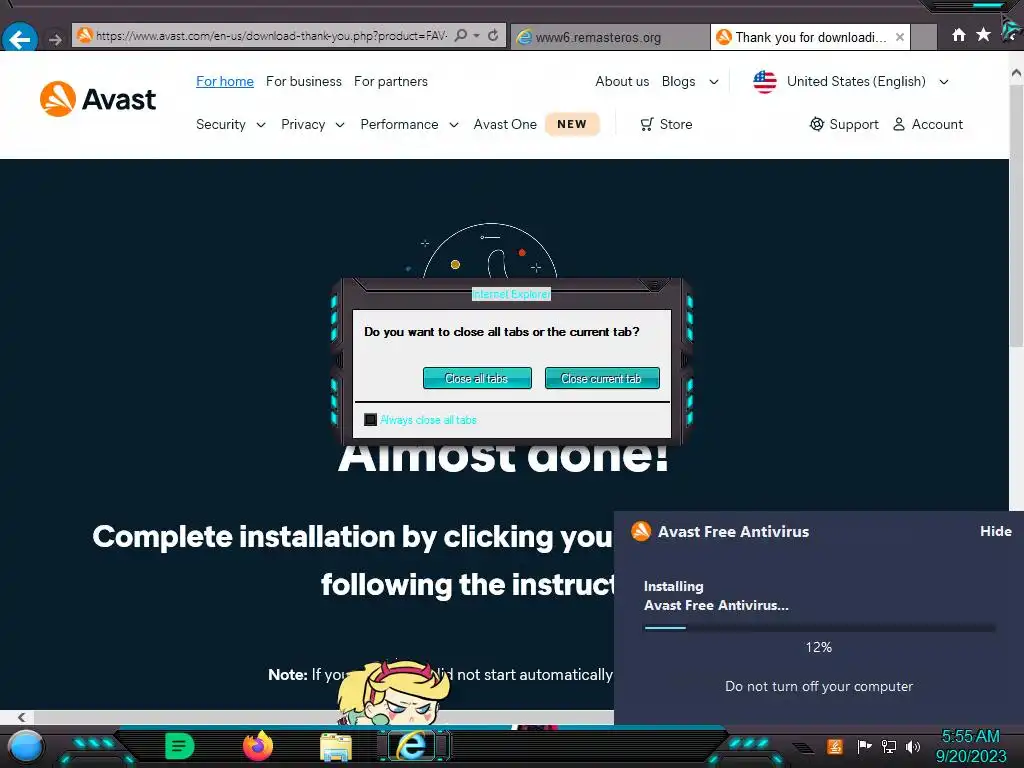Switch to the www6.remasteros.org tab
Viewport: 1024px width, 768px height.
point(610,37)
